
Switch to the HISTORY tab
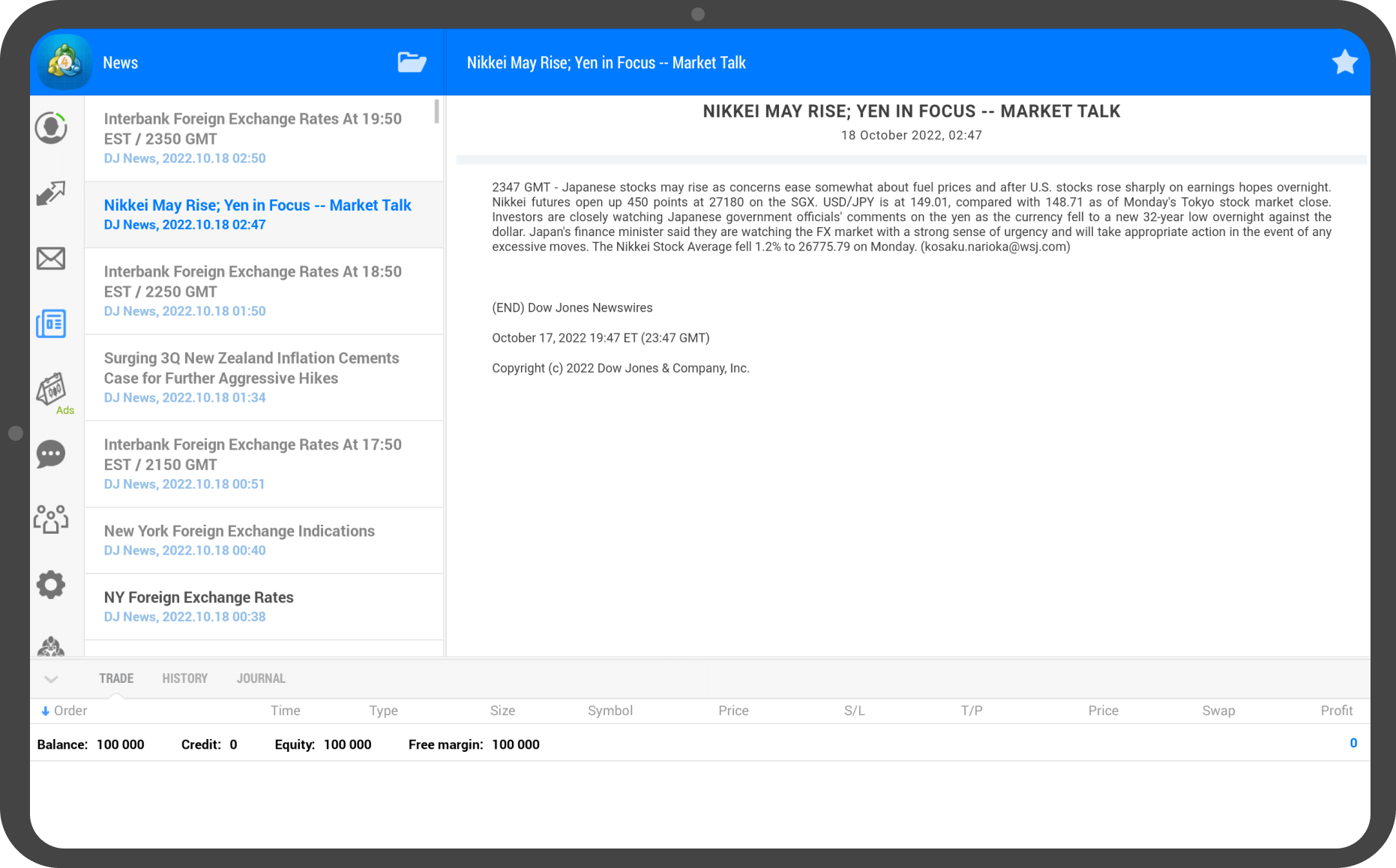tap(184, 678)
